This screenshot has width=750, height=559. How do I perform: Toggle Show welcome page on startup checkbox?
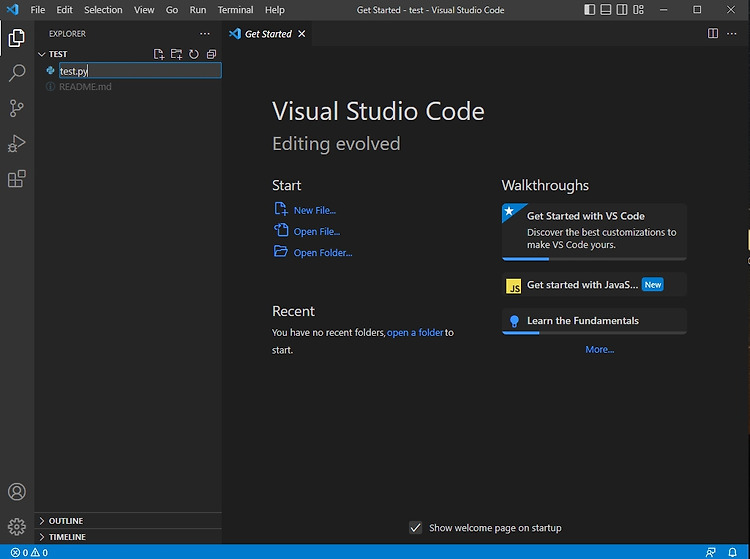416,528
